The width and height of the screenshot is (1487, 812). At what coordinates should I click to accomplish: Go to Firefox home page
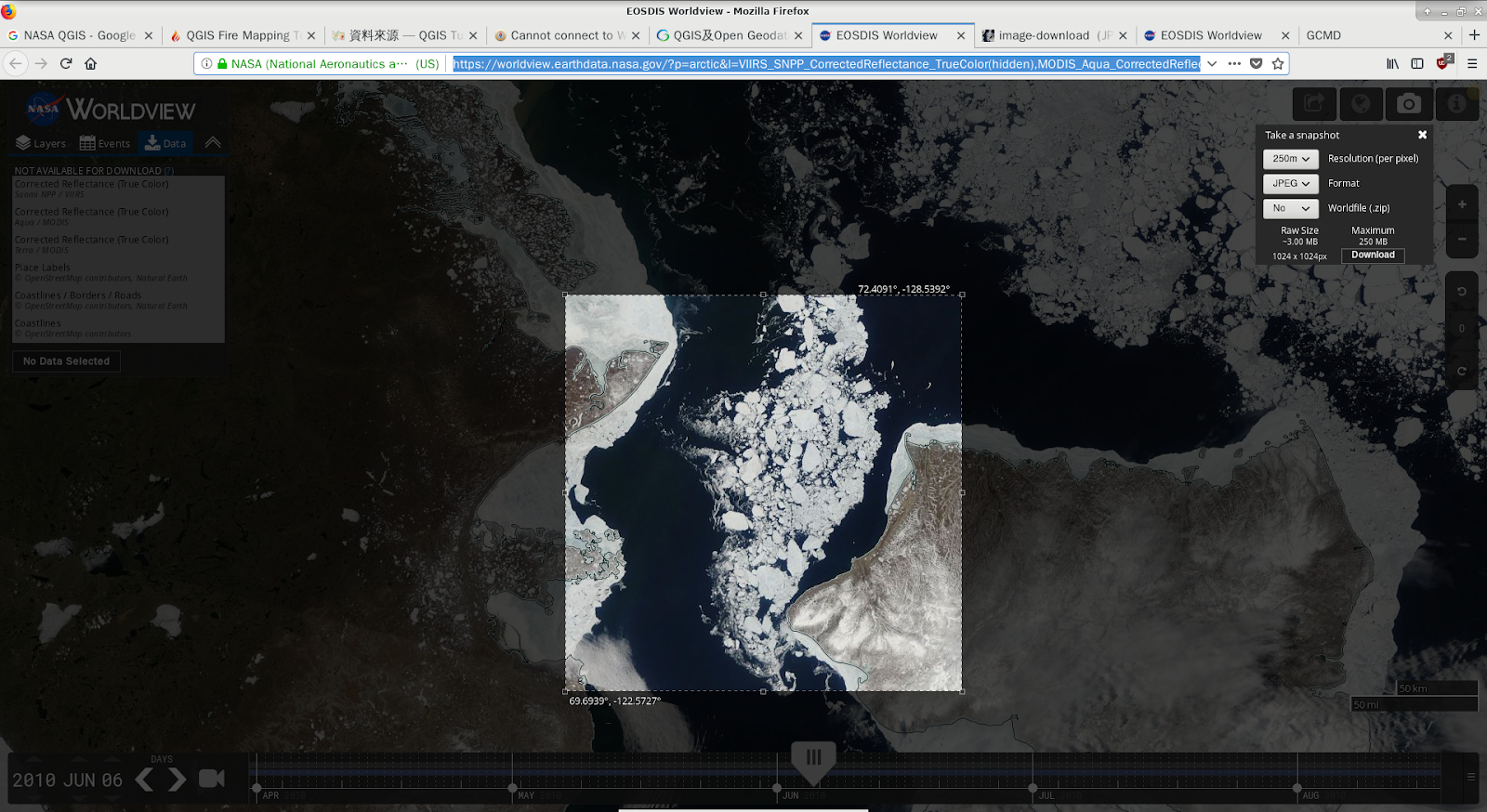coord(90,63)
